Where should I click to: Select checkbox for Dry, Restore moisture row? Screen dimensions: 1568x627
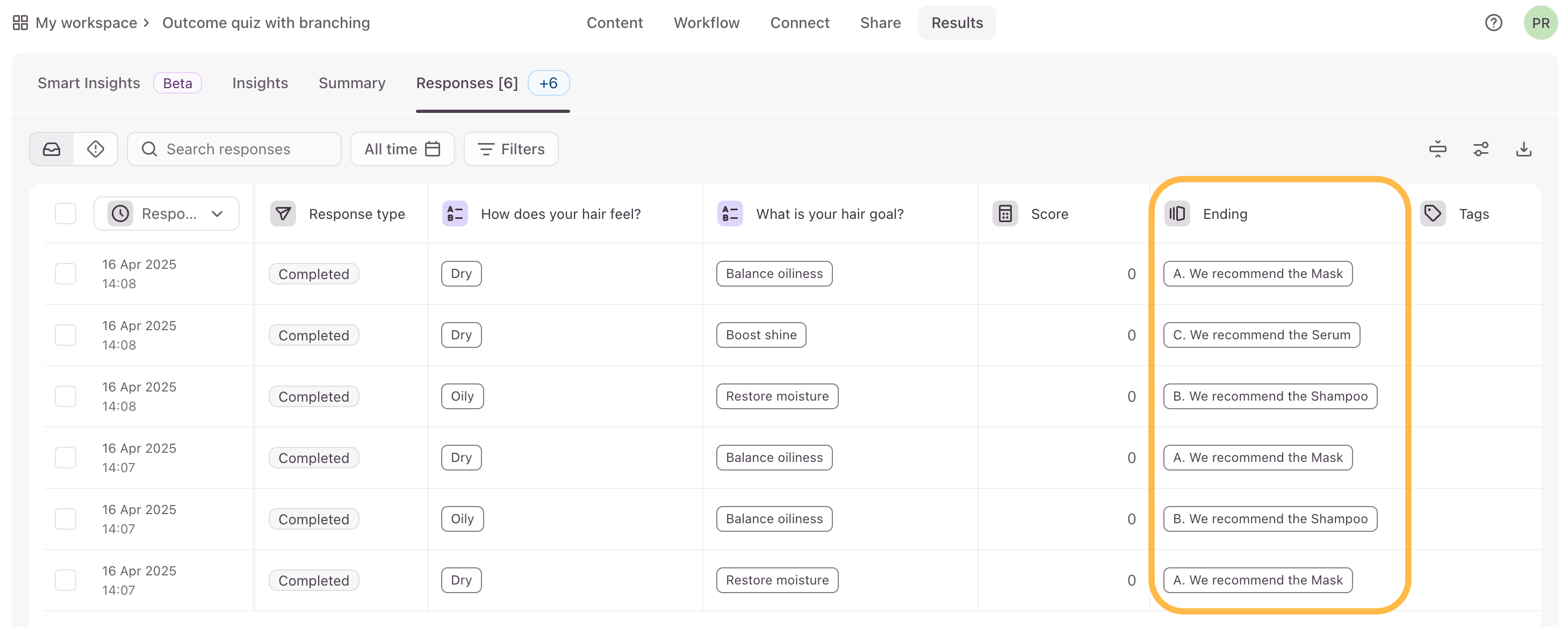(x=65, y=580)
